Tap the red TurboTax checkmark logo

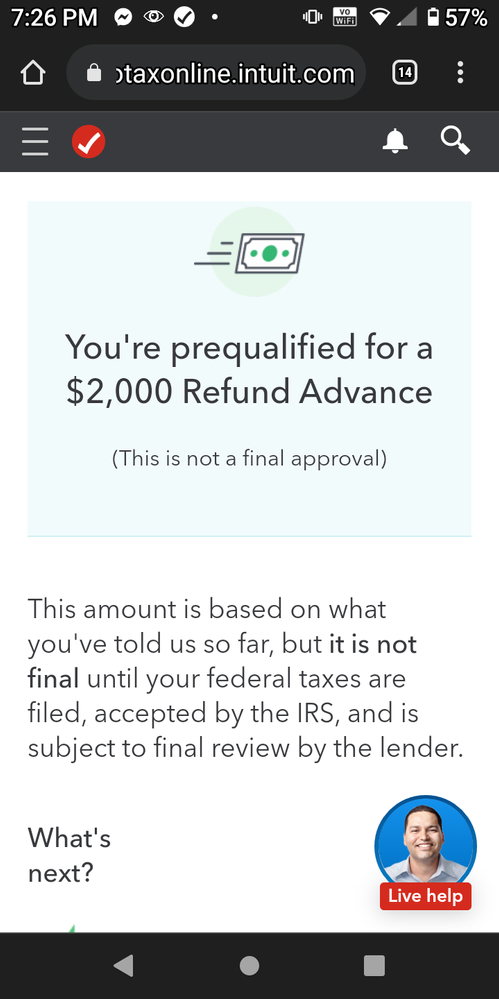point(89,141)
